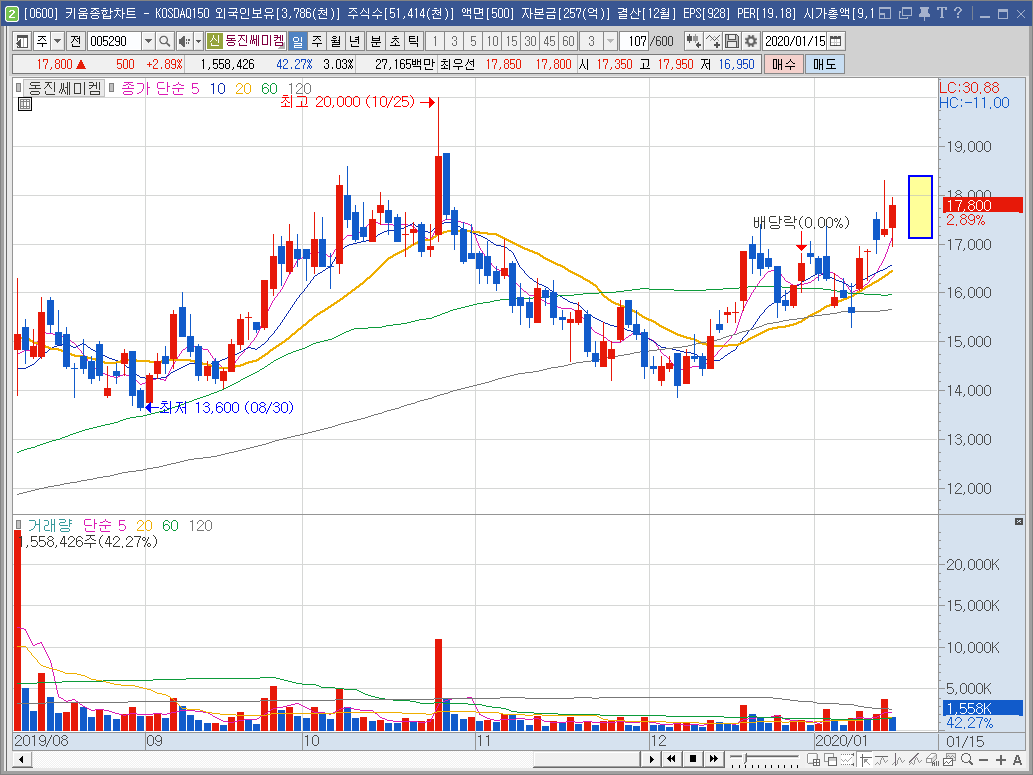
Task: Open the stock search magnifier
Action: [x=165, y=41]
